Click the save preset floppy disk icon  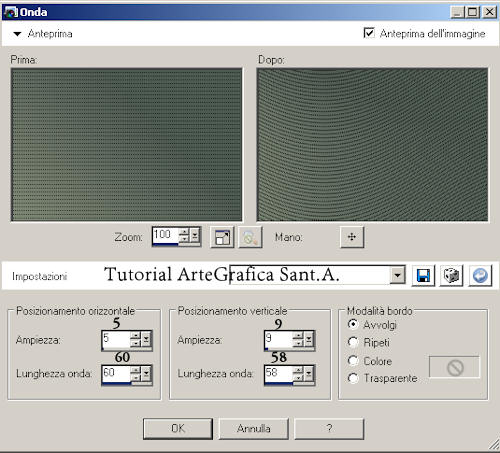423,276
